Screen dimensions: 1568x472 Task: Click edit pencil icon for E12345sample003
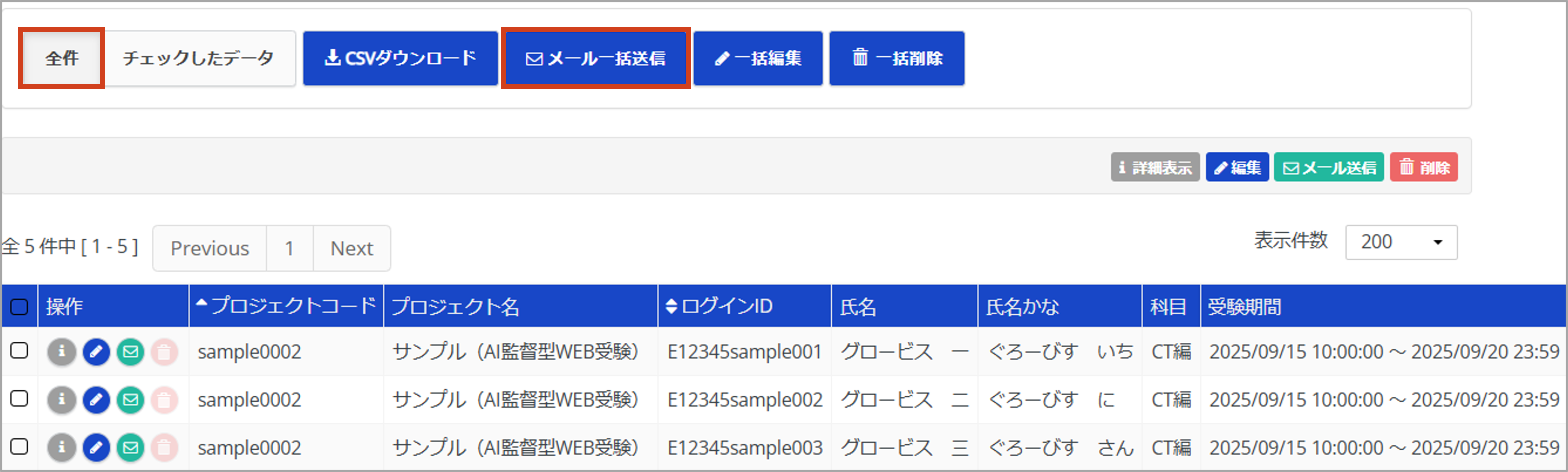point(96,447)
